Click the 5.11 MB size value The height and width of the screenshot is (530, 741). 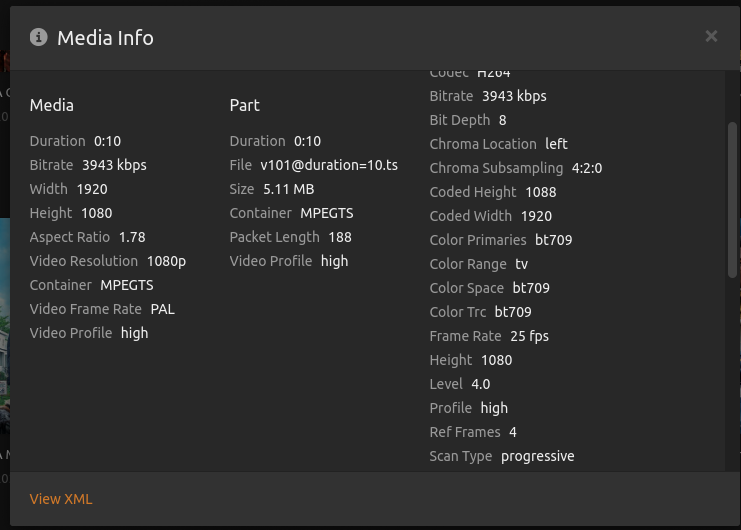289,189
